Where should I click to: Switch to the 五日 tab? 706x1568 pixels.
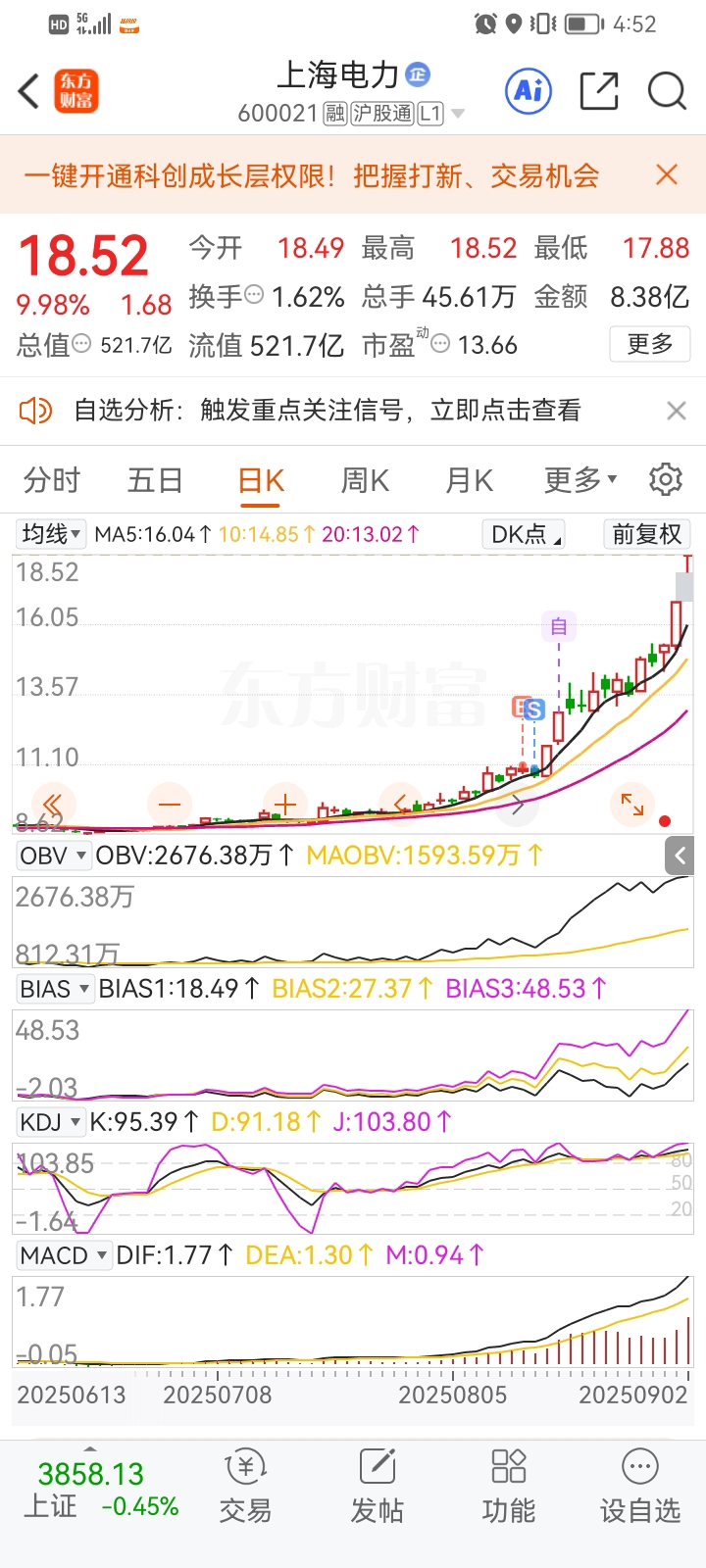coord(156,480)
